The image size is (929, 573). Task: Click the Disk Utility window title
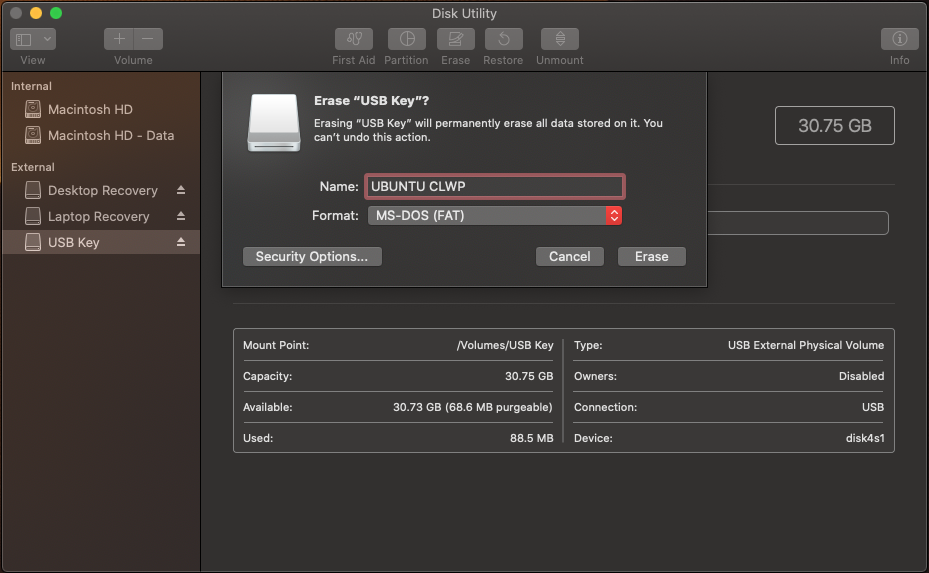pos(464,13)
